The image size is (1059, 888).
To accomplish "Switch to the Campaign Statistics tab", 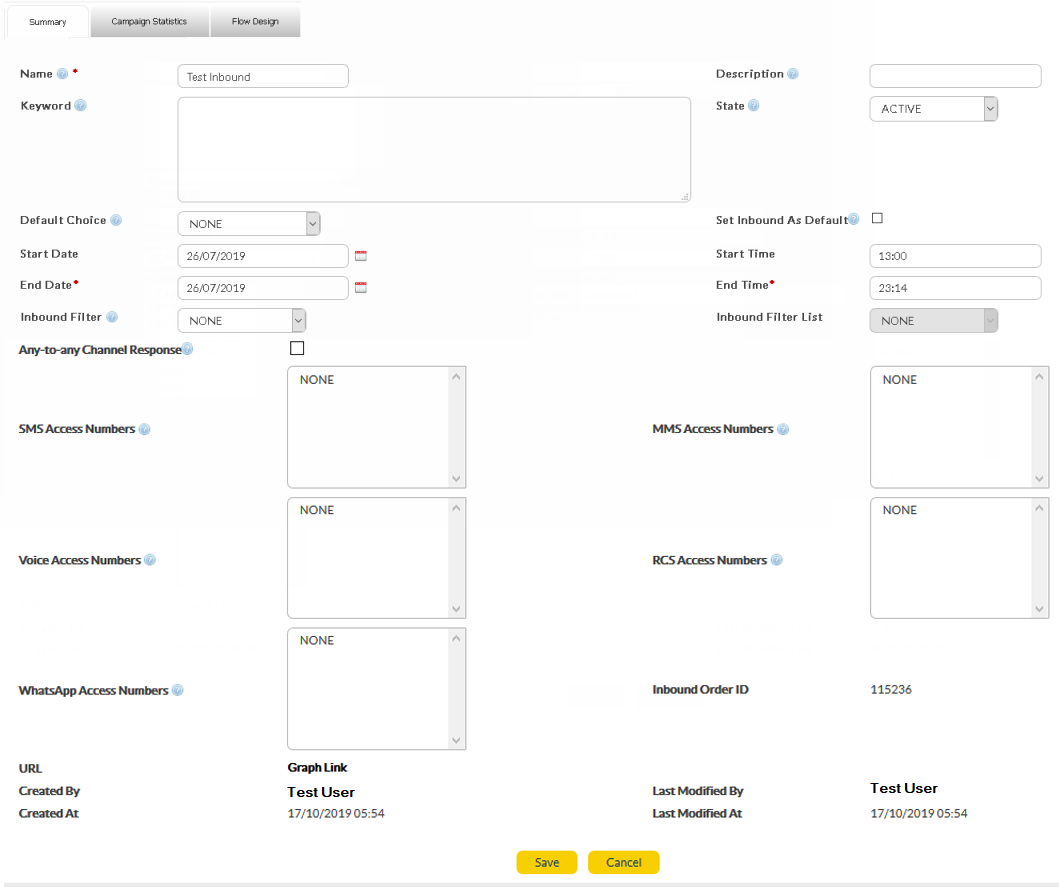I will point(149,22).
